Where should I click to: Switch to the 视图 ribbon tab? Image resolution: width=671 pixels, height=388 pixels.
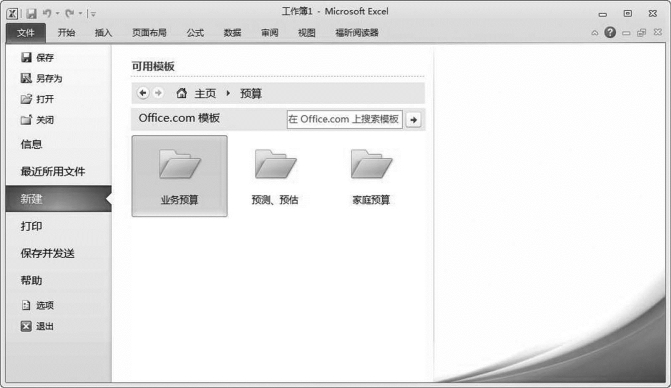[307, 33]
